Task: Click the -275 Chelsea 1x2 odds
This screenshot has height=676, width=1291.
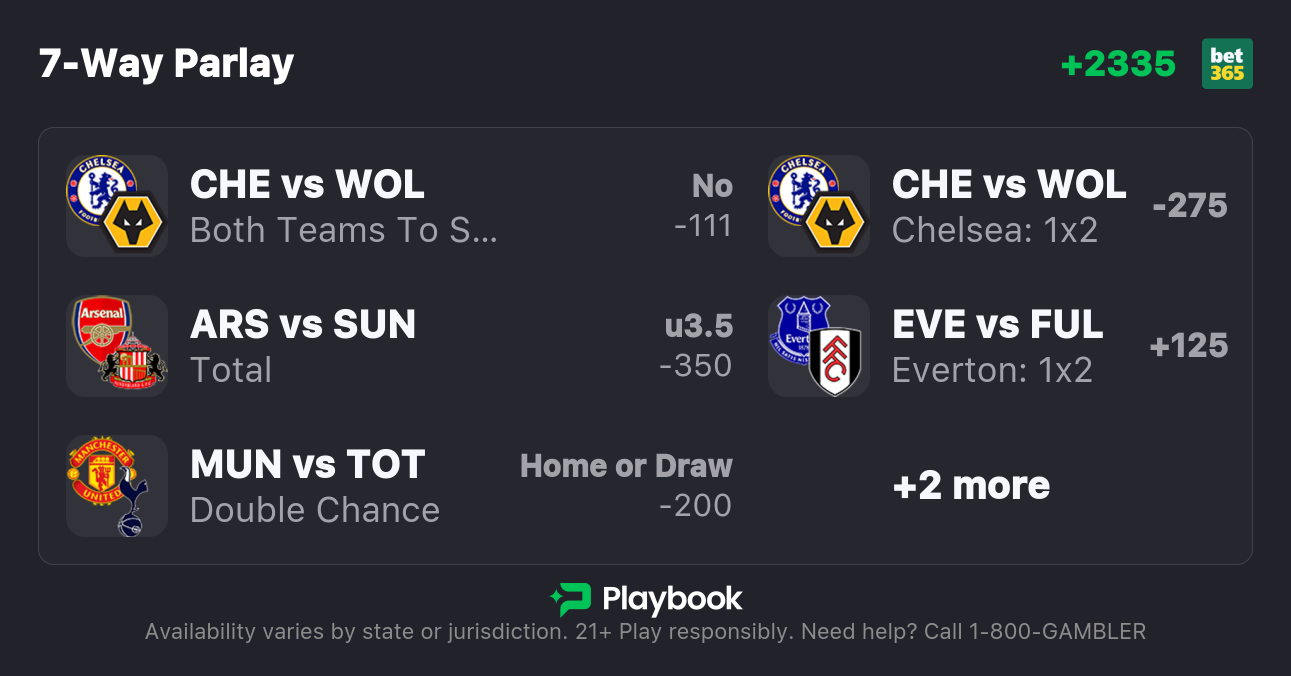Action: tap(1189, 206)
